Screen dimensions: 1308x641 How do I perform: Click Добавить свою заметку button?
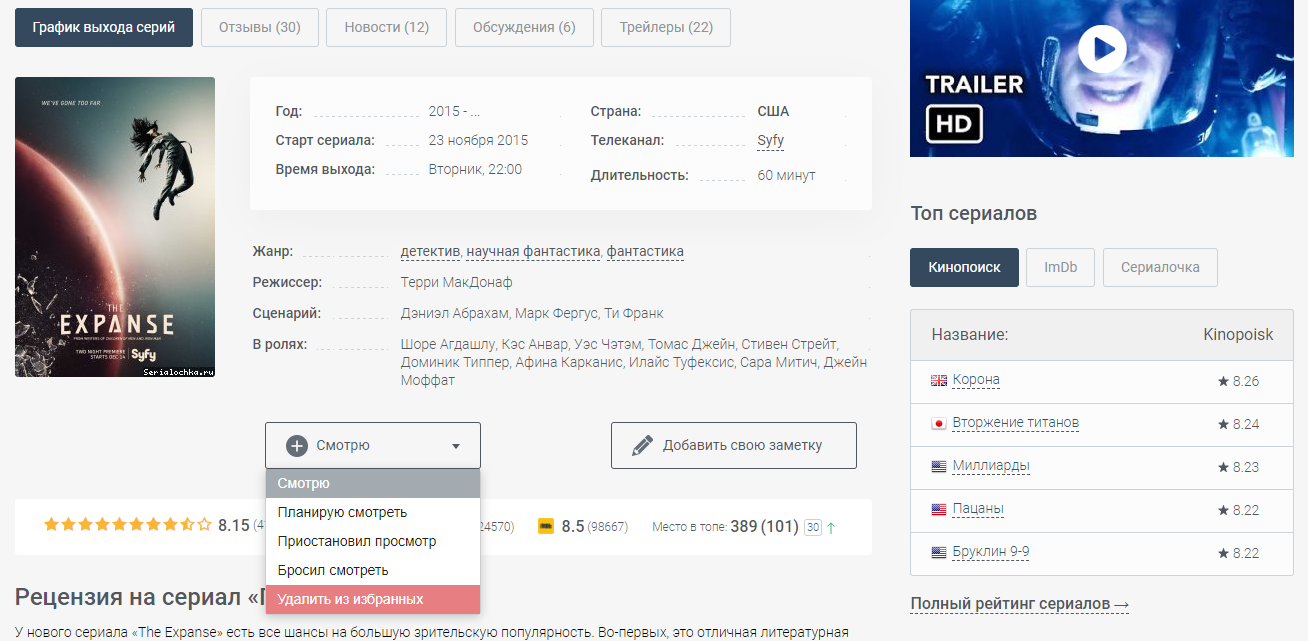(734, 446)
